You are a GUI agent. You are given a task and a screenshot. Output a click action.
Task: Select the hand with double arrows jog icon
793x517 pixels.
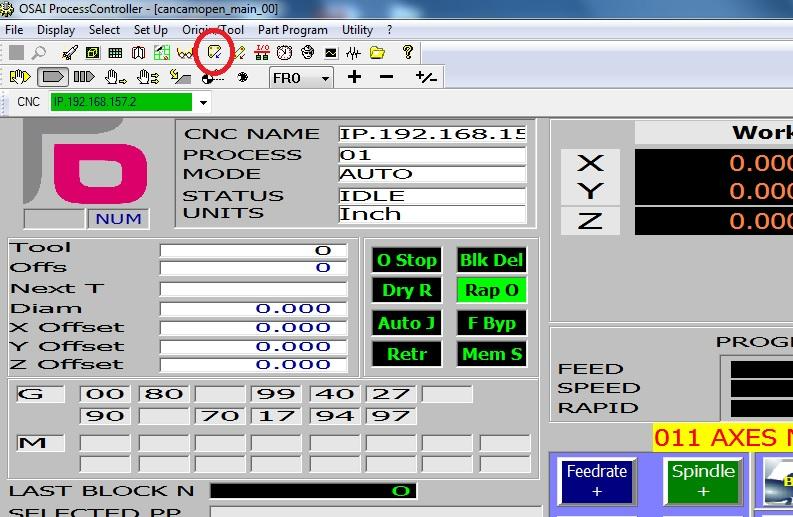pyautogui.click(x=148, y=77)
